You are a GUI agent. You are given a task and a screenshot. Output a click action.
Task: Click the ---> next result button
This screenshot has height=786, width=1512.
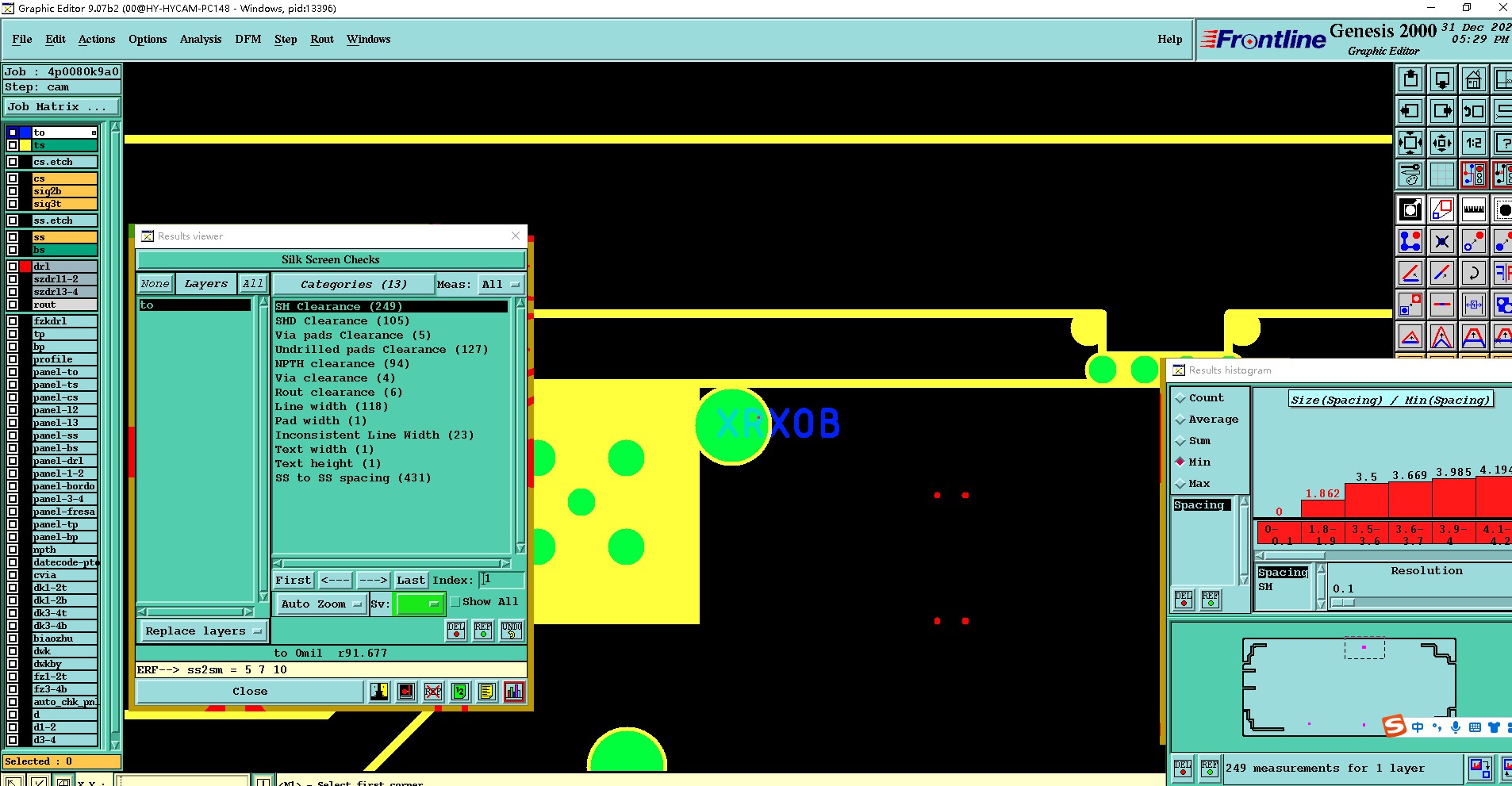click(373, 581)
